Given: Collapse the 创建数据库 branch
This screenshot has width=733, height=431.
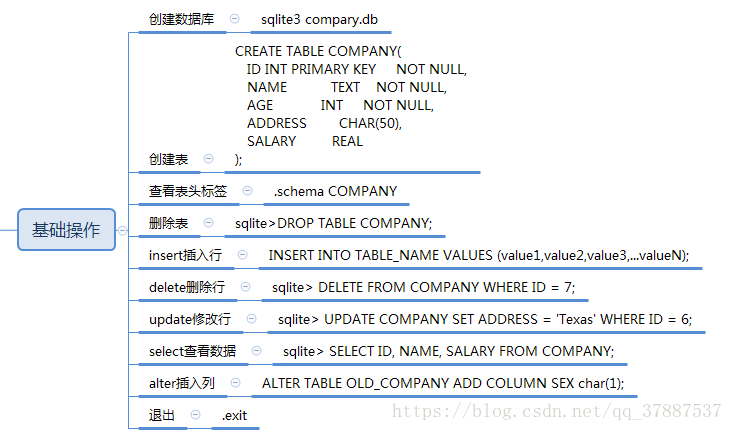Looking at the screenshot, I should 235,19.
